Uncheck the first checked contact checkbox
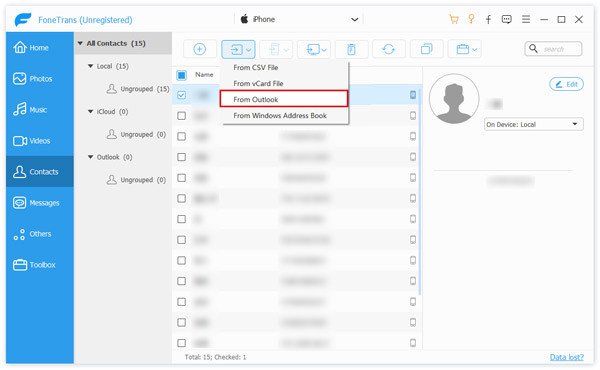 [x=181, y=95]
